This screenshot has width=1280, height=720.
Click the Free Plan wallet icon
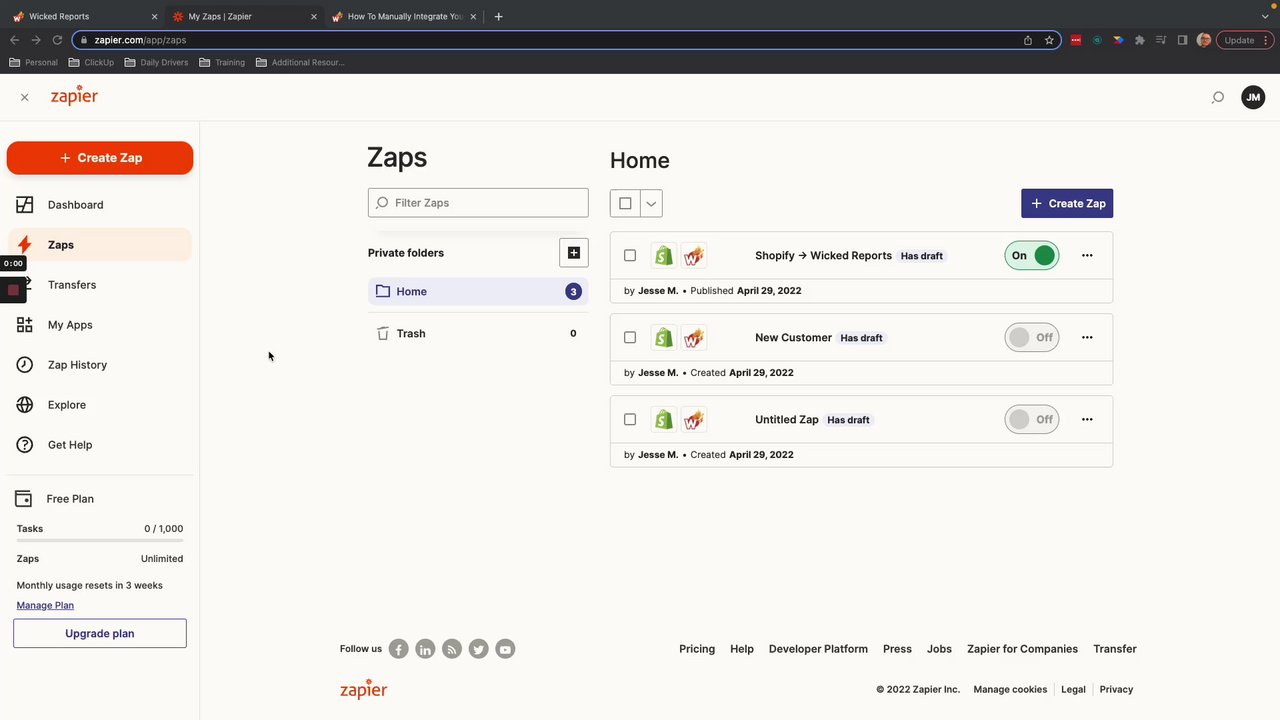[x=23, y=499]
